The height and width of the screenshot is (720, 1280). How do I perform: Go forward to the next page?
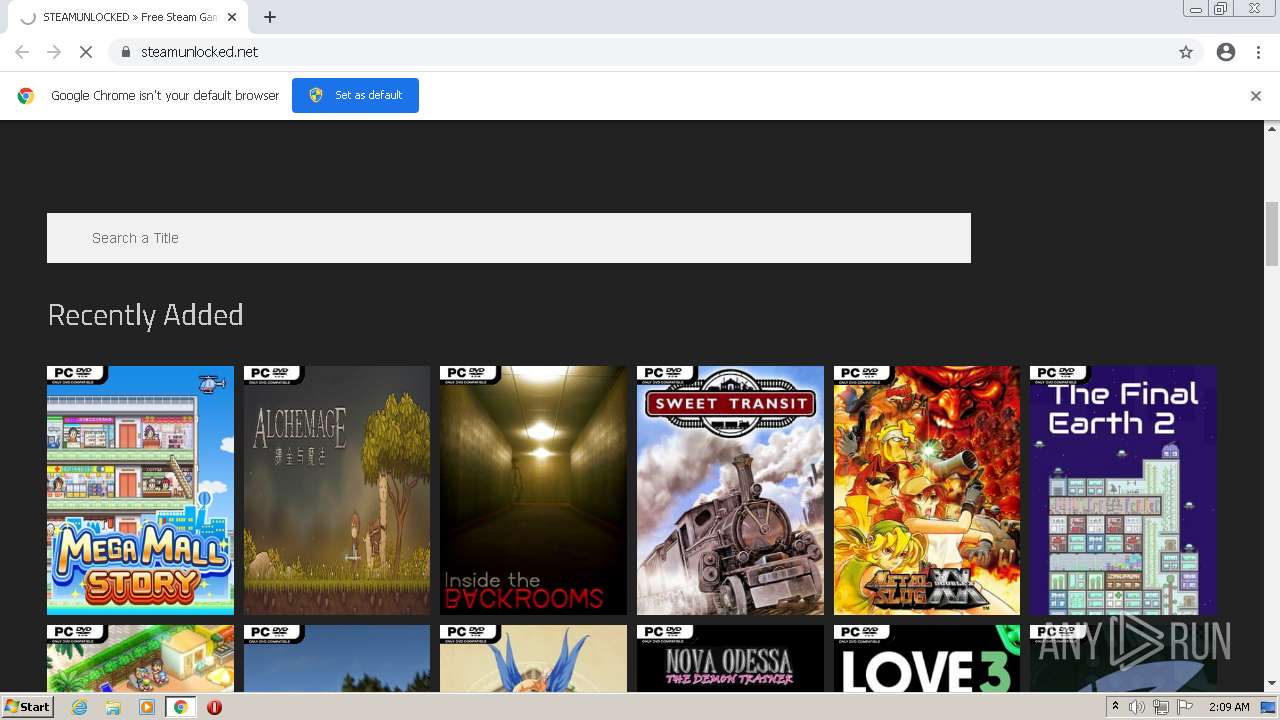[54, 52]
